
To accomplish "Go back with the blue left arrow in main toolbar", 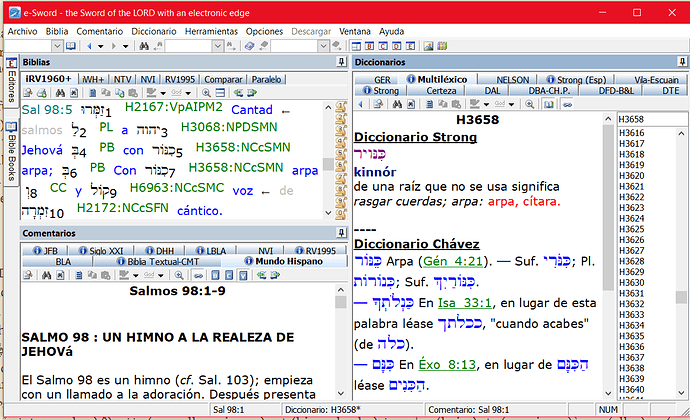I will 90,46.
